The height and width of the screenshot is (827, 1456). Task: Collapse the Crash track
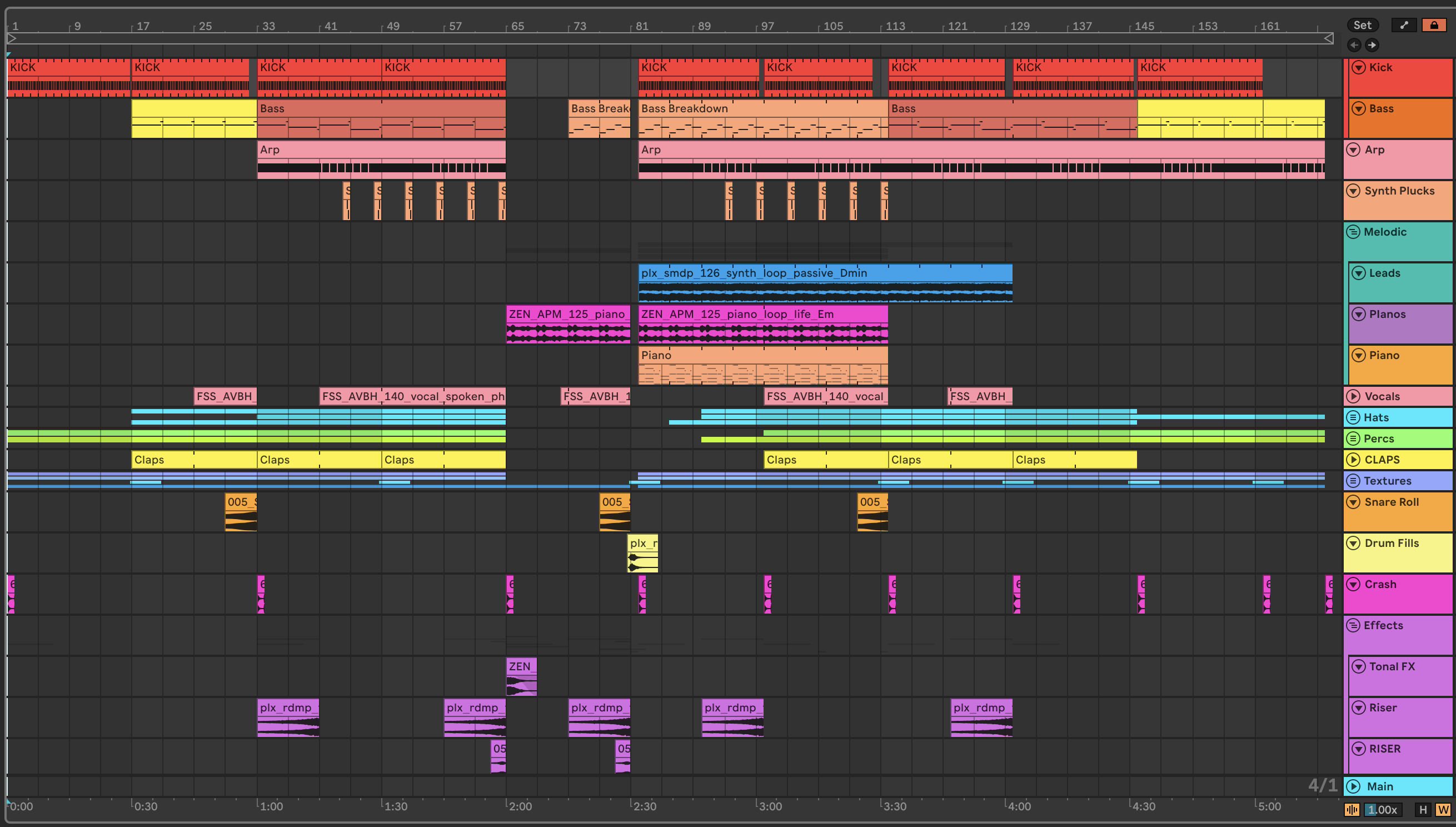click(1354, 585)
